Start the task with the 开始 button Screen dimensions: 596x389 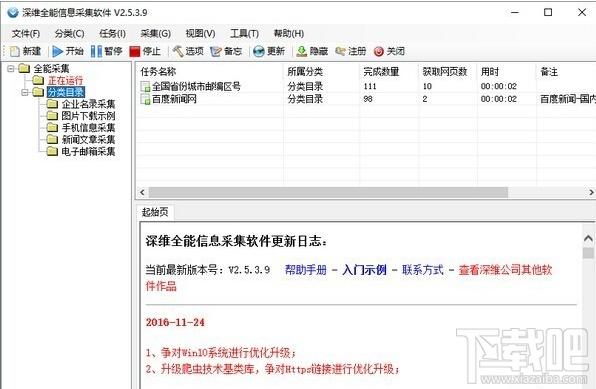(68, 51)
